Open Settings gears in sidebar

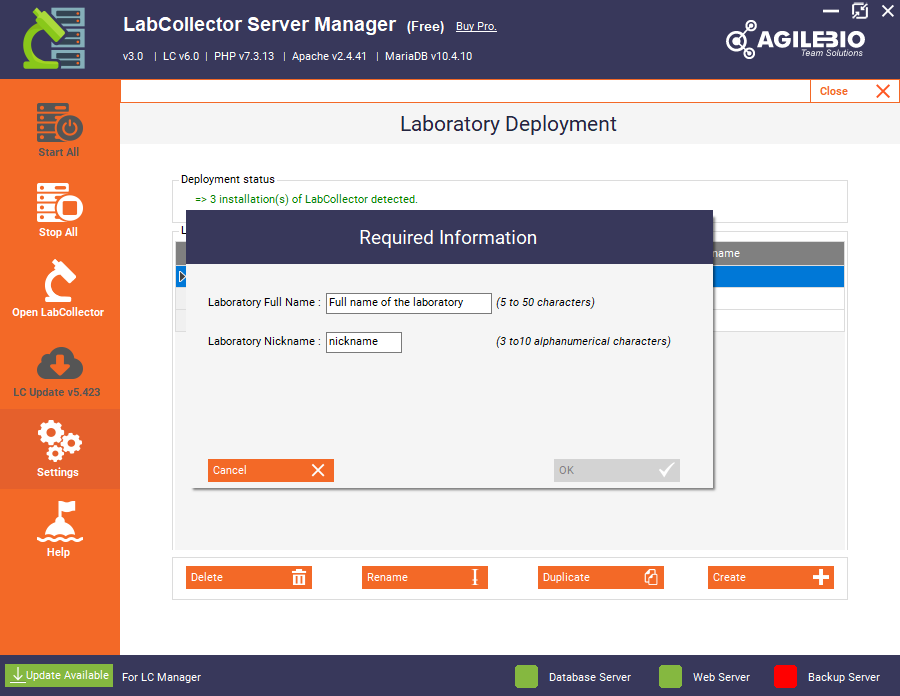[60, 441]
